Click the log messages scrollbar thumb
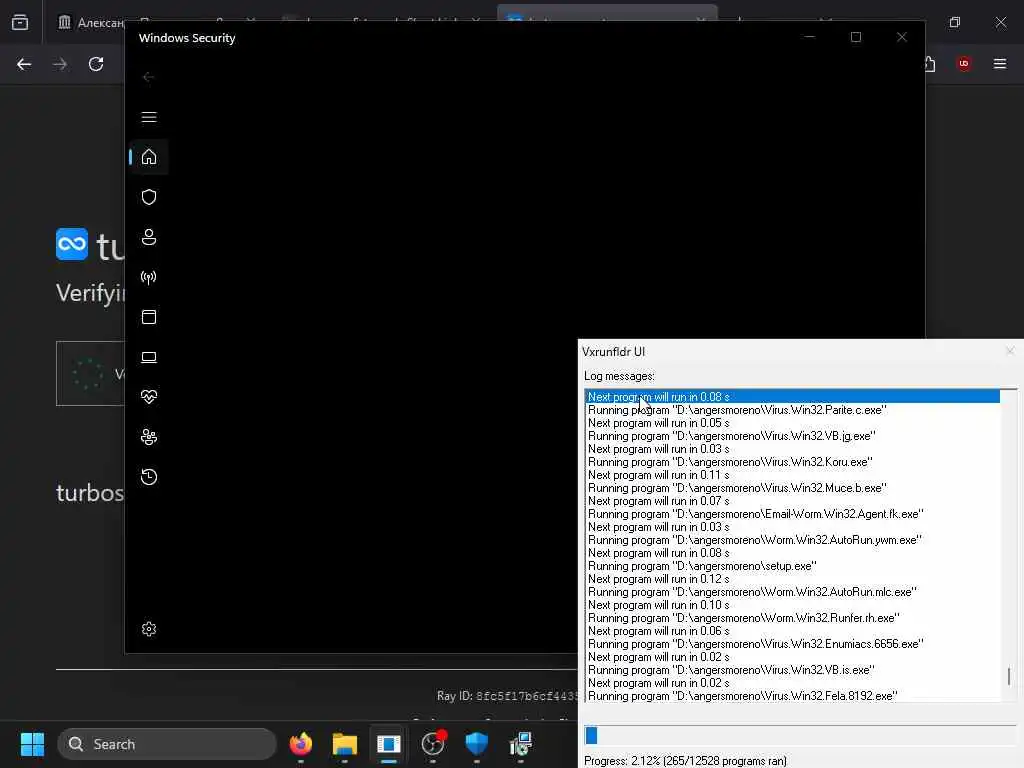The height and width of the screenshot is (768, 1024). pyautogui.click(x=1009, y=677)
